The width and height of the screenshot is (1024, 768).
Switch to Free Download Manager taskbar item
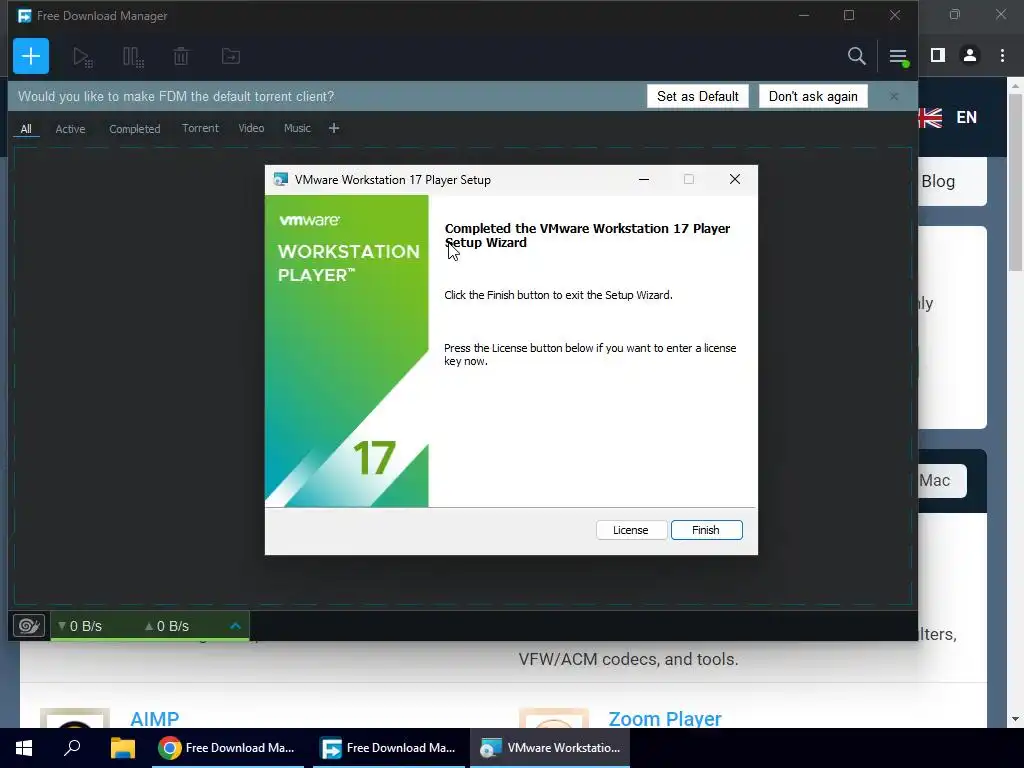tap(389, 748)
